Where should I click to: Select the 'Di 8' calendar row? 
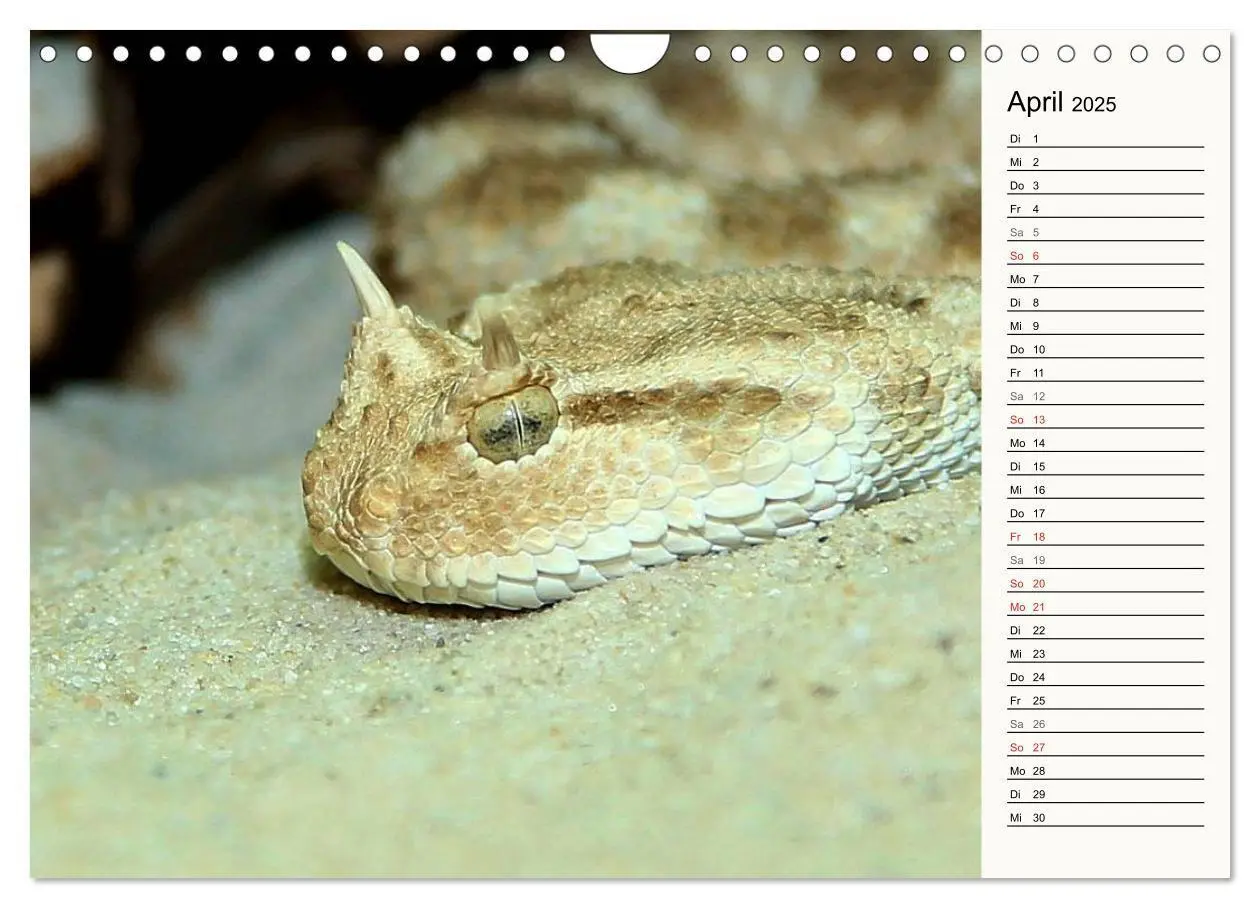click(x=1105, y=302)
